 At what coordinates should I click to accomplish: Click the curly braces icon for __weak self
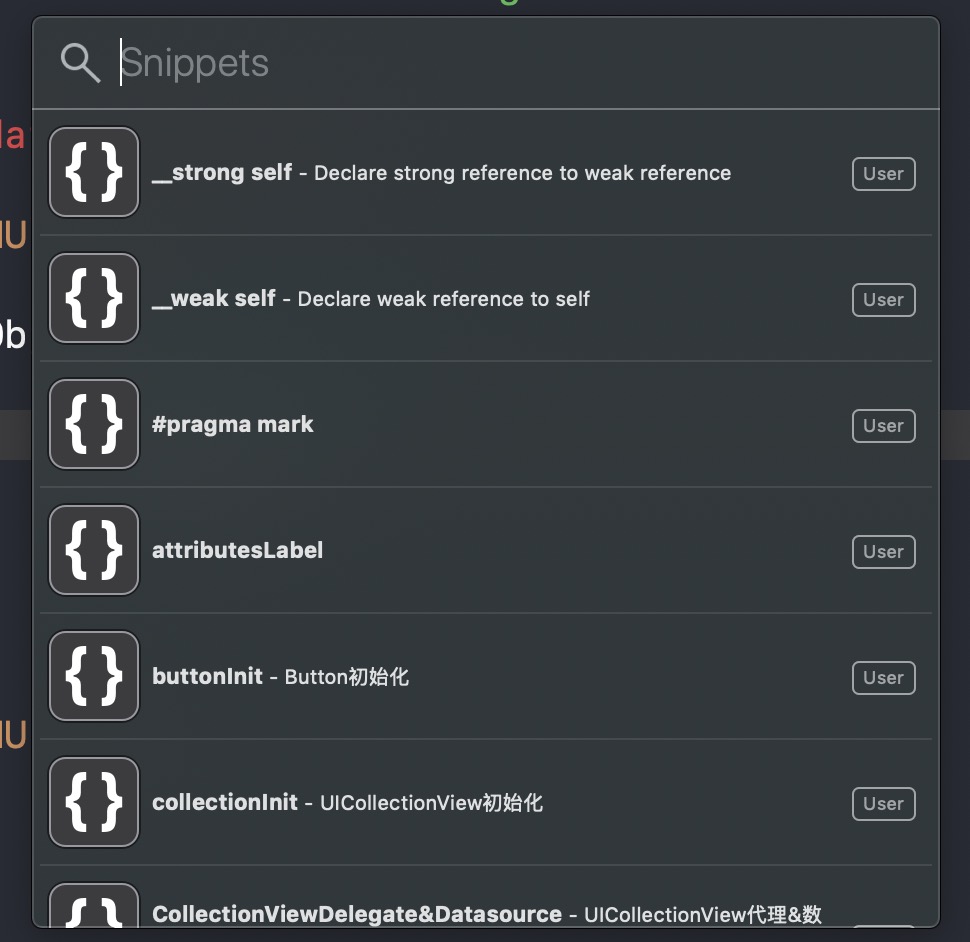pyautogui.click(x=94, y=298)
